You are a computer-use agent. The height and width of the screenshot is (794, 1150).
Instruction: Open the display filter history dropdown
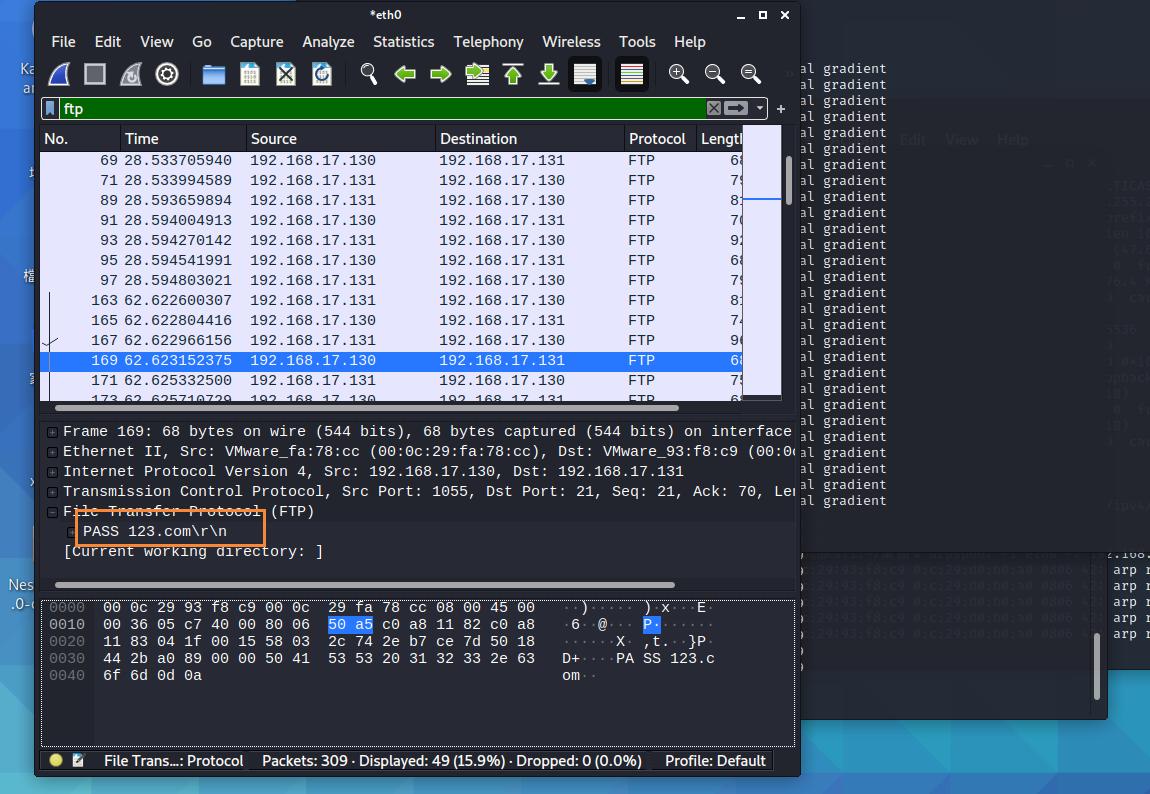coord(761,108)
